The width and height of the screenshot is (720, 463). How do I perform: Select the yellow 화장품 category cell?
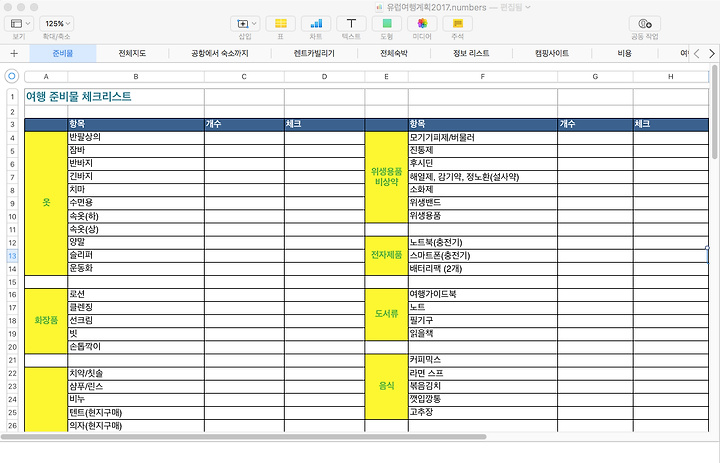pos(45,320)
